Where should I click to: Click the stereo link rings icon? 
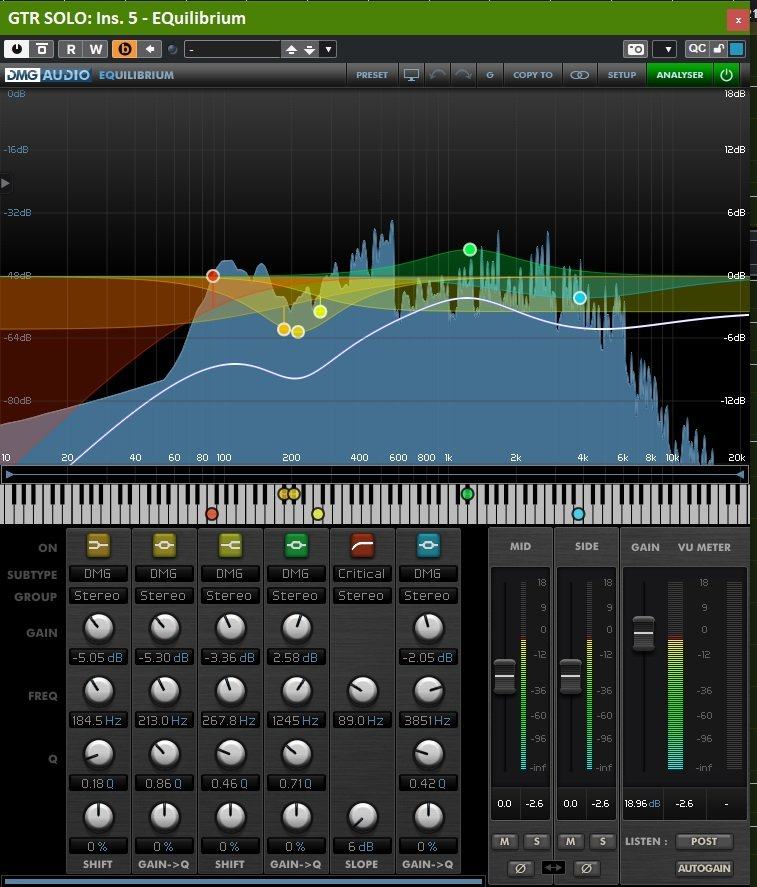pyautogui.click(x=579, y=75)
